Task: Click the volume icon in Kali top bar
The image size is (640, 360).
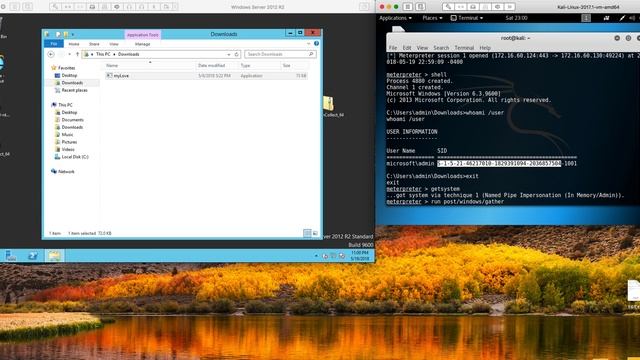Action: 632,18
